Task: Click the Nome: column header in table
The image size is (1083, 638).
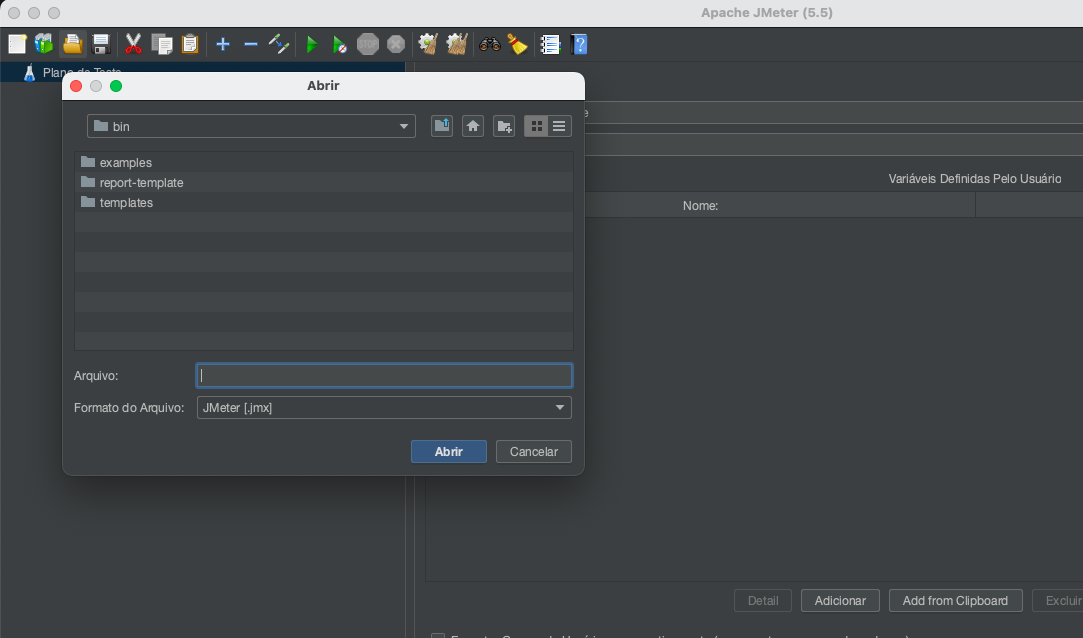Action: click(700, 206)
